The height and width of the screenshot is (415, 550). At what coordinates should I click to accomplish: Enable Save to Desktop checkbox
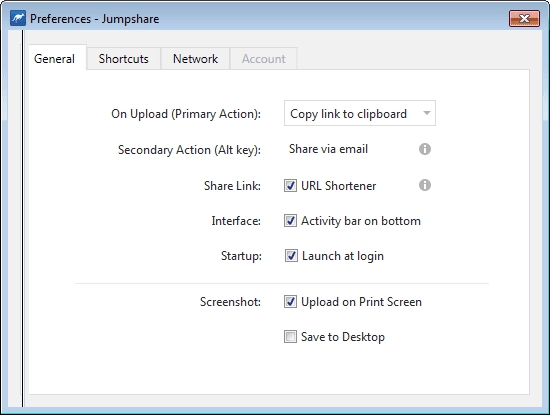click(x=290, y=337)
